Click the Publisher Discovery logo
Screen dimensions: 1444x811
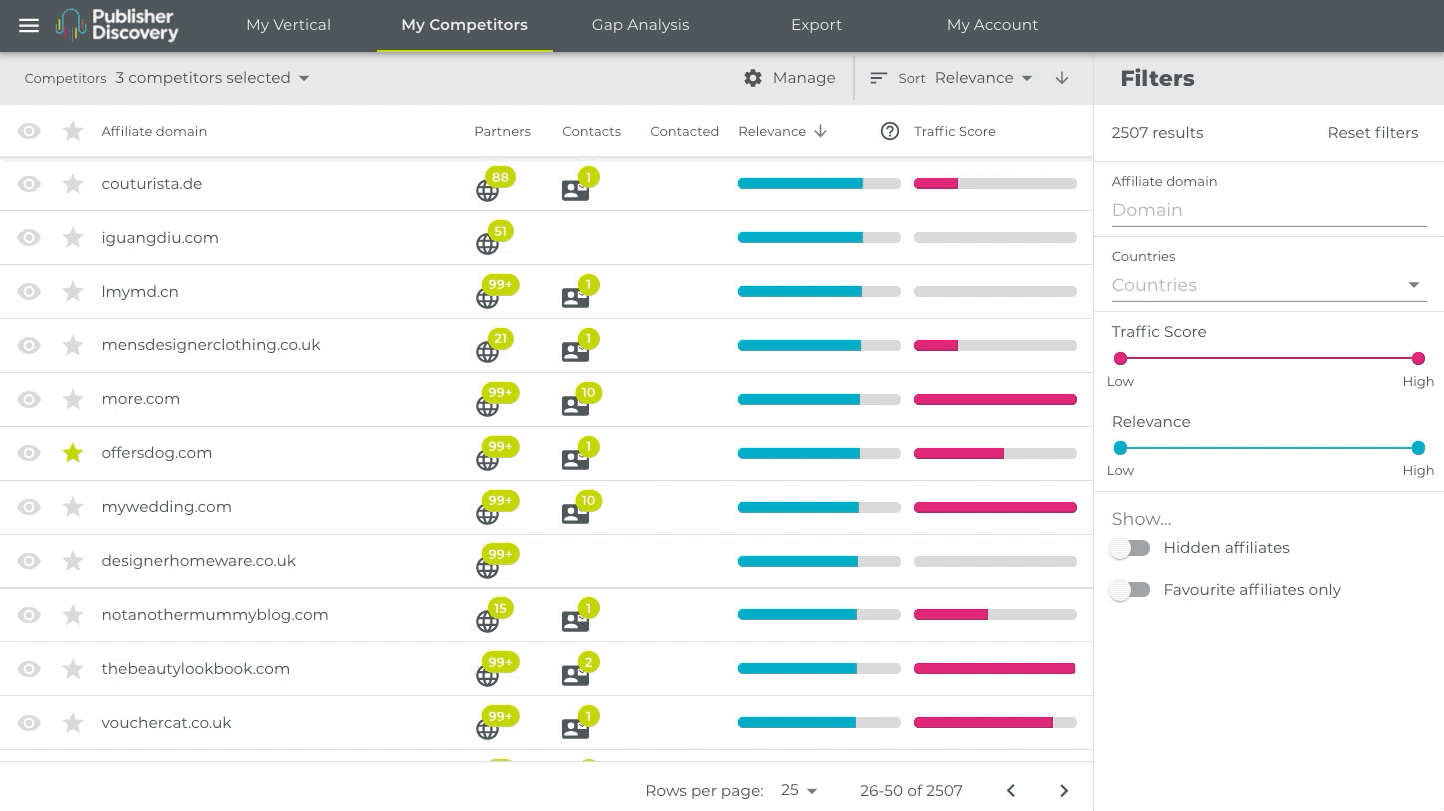click(x=117, y=25)
